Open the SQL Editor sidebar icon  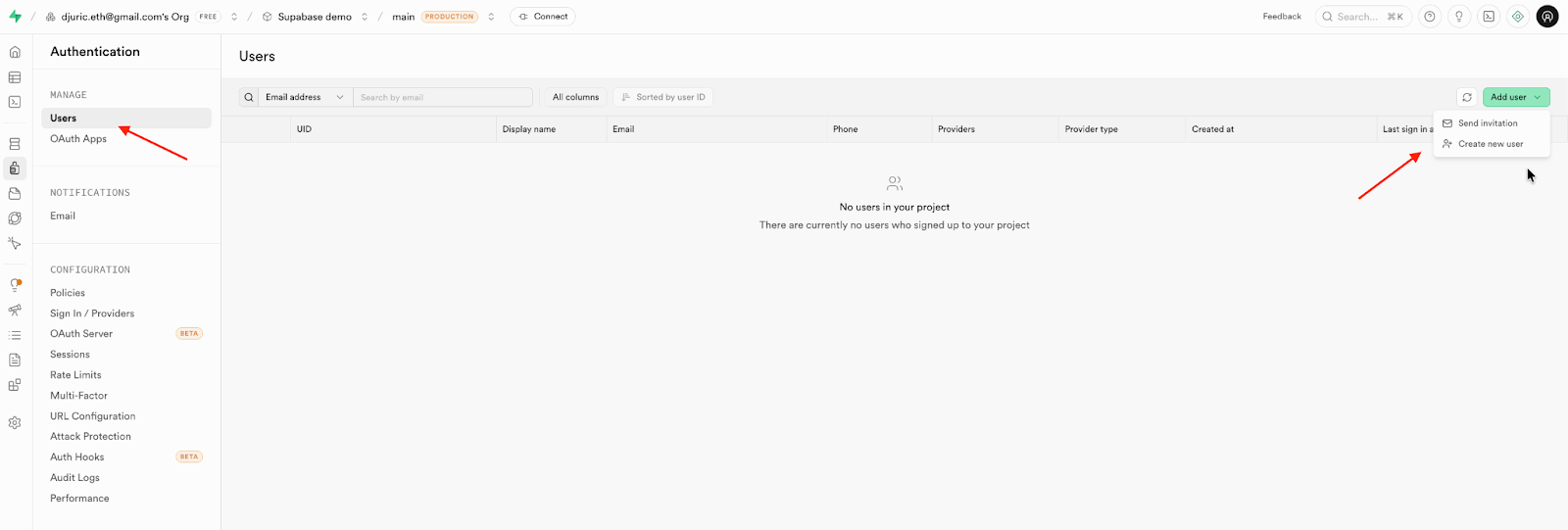(15, 102)
